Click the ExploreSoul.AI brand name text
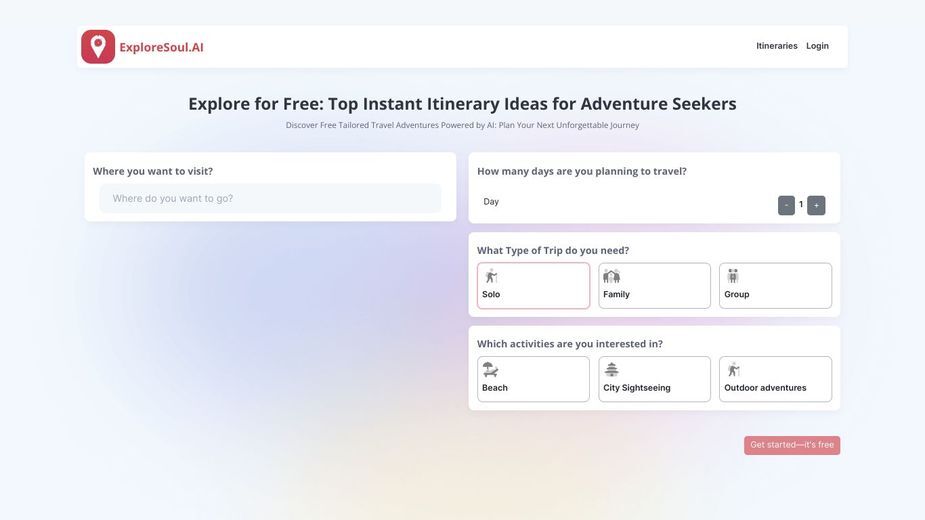Viewport: 925px width, 520px height. coord(161,47)
